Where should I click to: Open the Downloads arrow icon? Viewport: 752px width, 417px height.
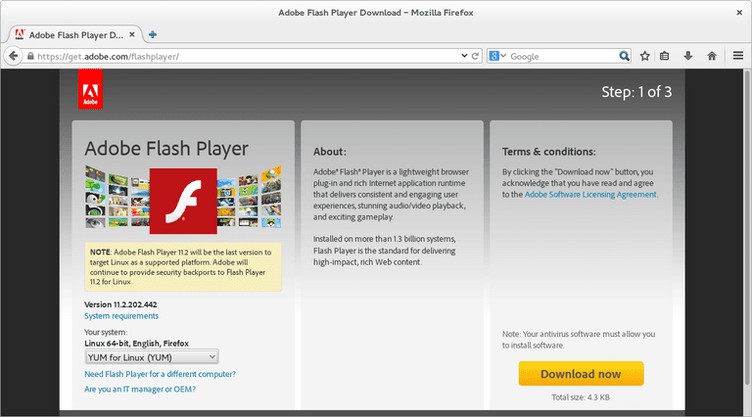click(688, 56)
